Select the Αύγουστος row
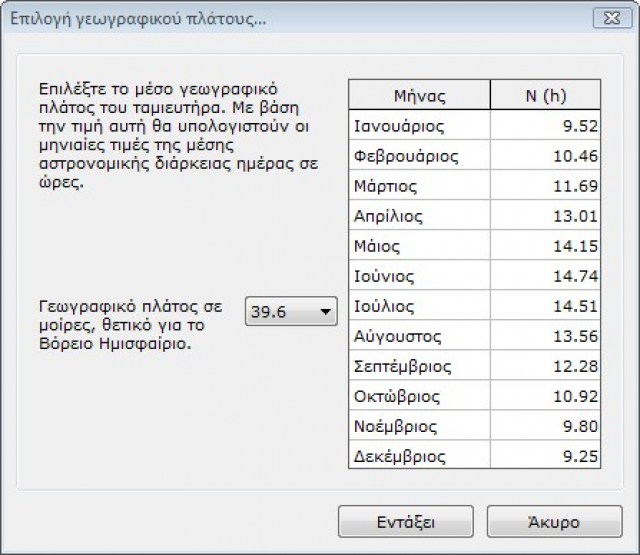This screenshot has width=640, height=555. [x=419, y=336]
